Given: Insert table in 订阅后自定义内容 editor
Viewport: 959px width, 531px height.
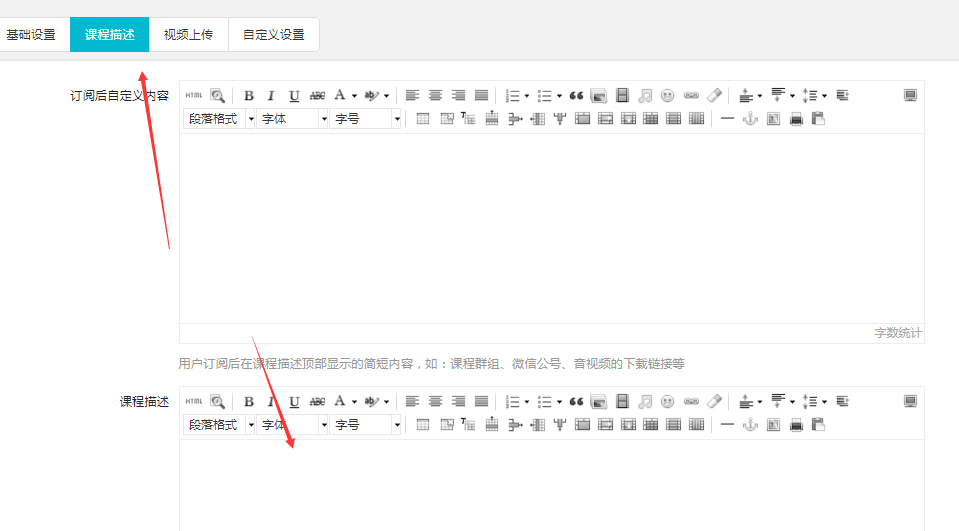Looking at the screenshot, I should coord(423,119).
